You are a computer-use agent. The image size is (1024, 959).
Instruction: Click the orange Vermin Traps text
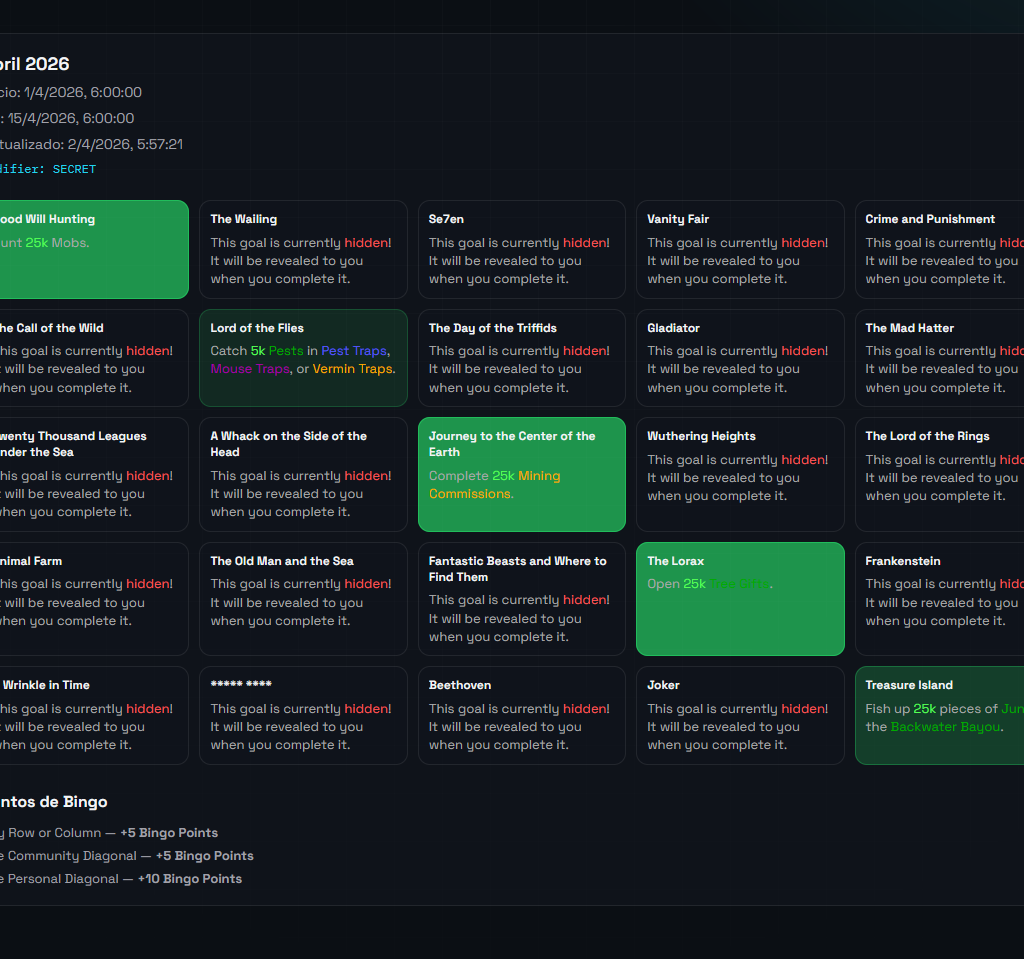tap(353, 369)
